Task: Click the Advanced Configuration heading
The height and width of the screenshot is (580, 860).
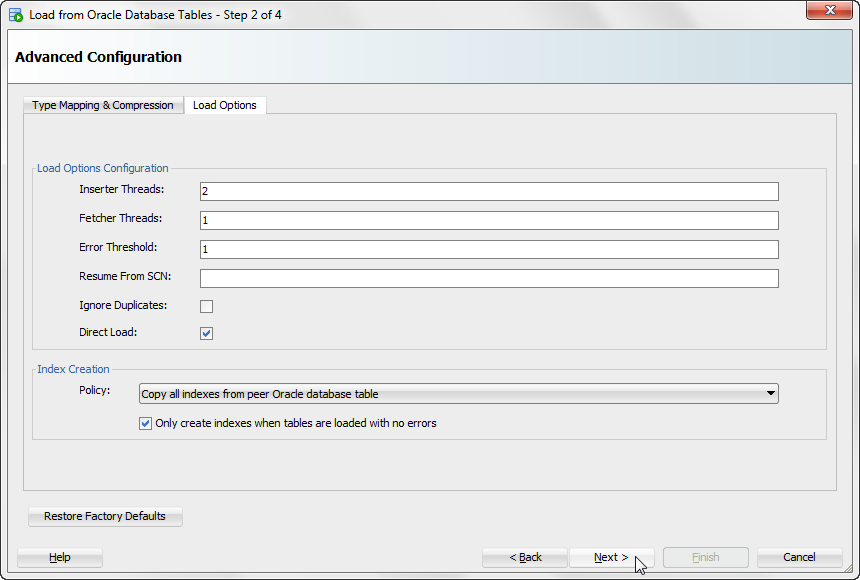Action: 98,57
